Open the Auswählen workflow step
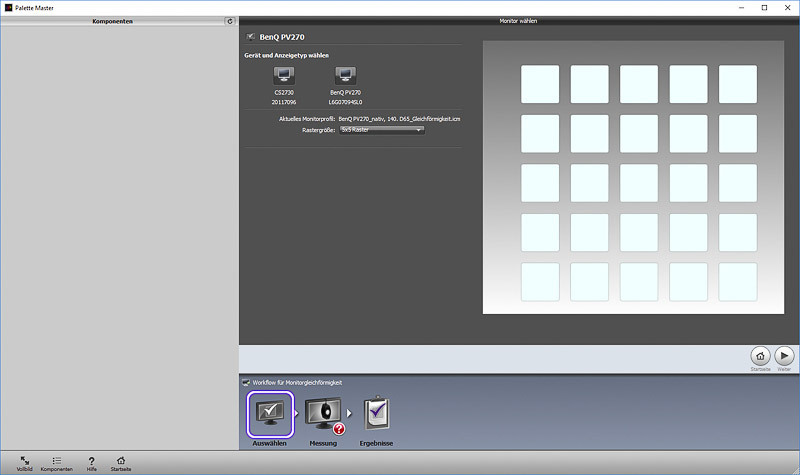This screenshot has width=800, height=475. pos(269,414)
